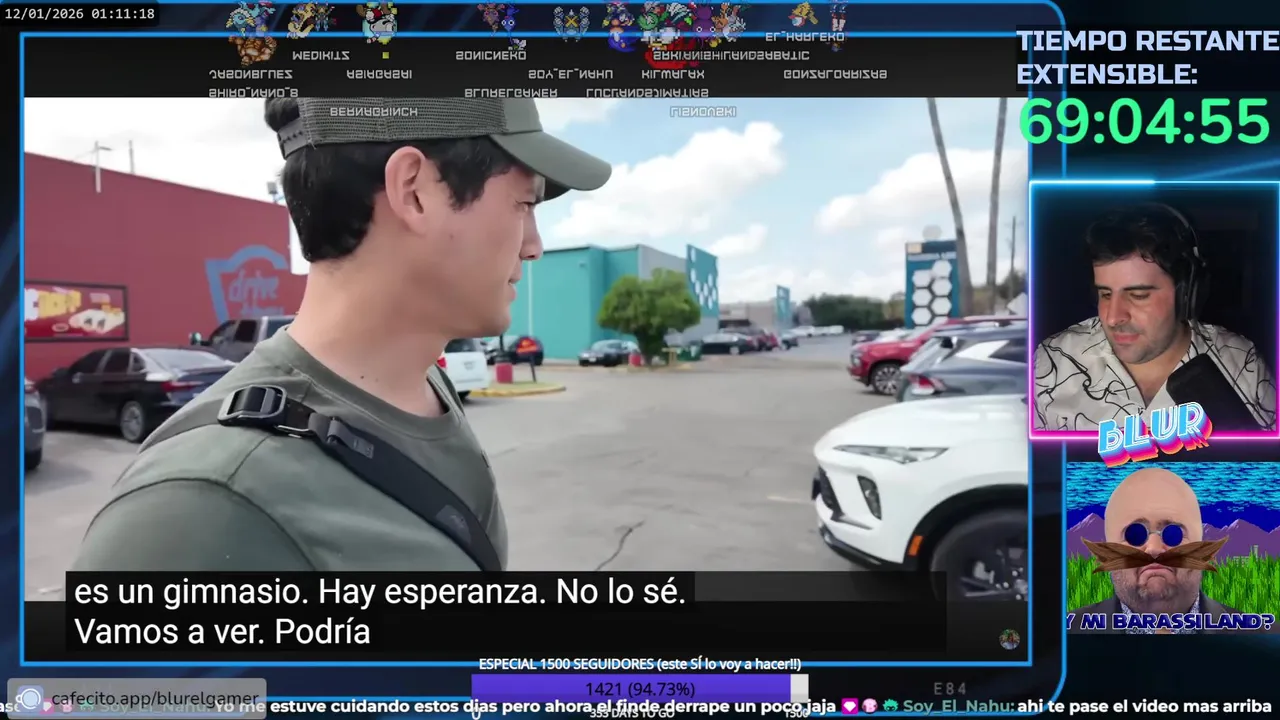Select the Y MI BARASSI LAND? caption
Image resolution: width=1280 pixels, height=720 pixels.
(1170, 622)
